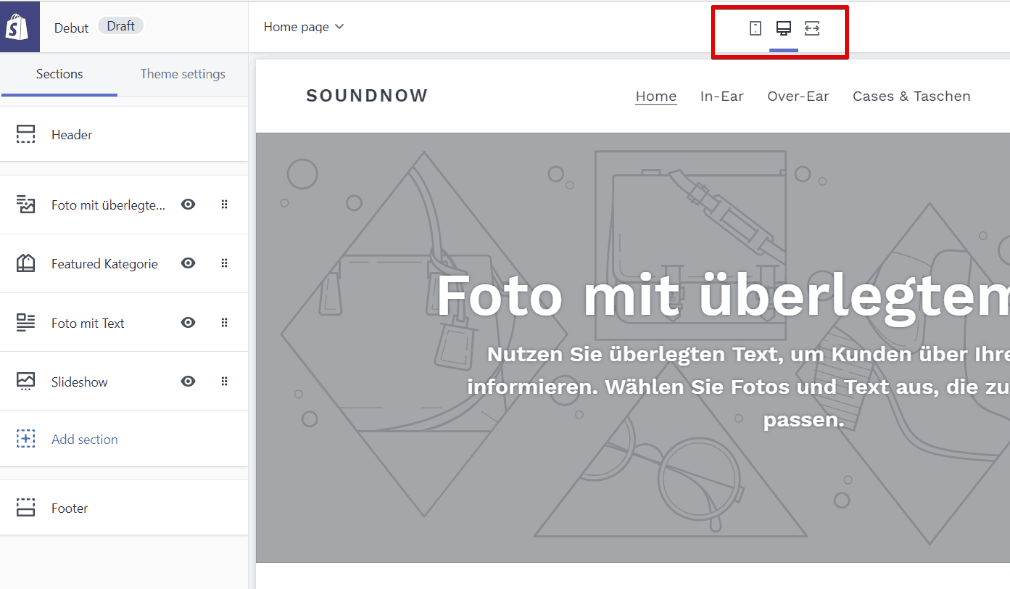Click the SOUNDNOW store logo
Screen dimensions: 1010x589
pyautogui.click(x=367, y=96)
